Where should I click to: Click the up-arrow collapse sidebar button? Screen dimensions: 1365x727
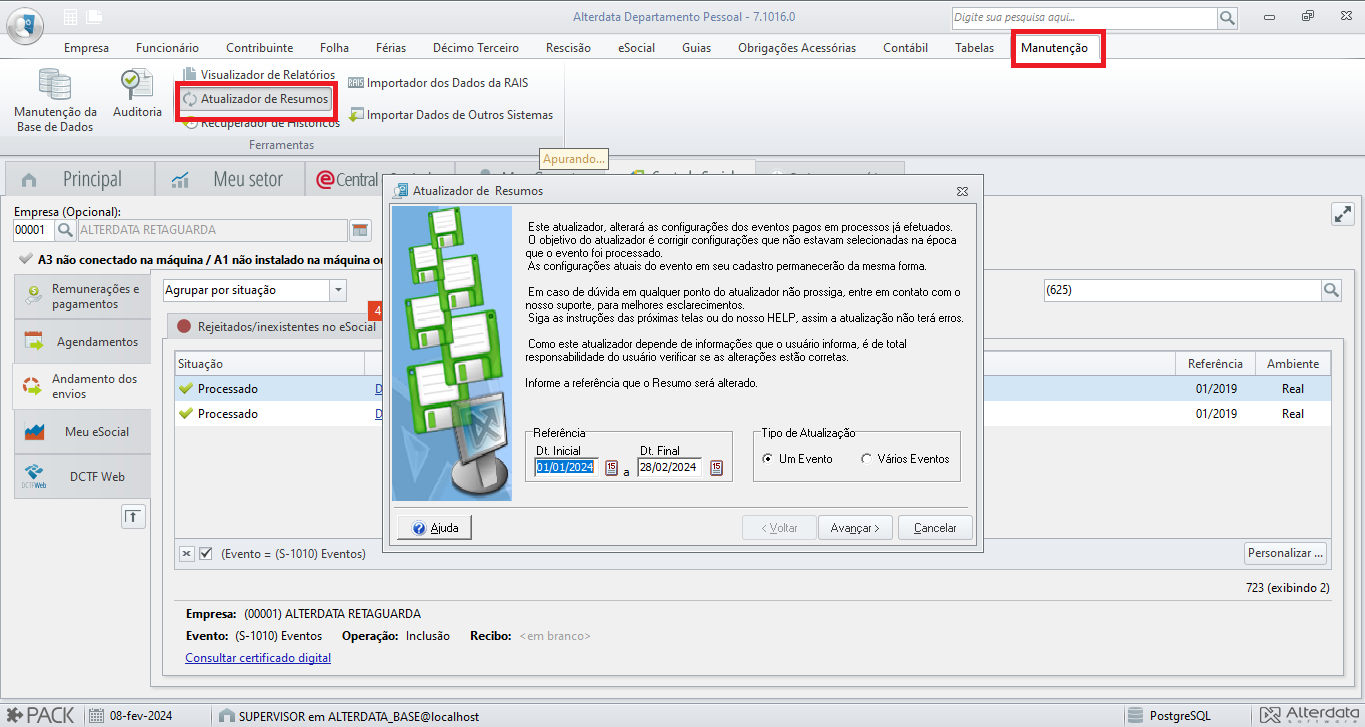[x=134, y=516]
